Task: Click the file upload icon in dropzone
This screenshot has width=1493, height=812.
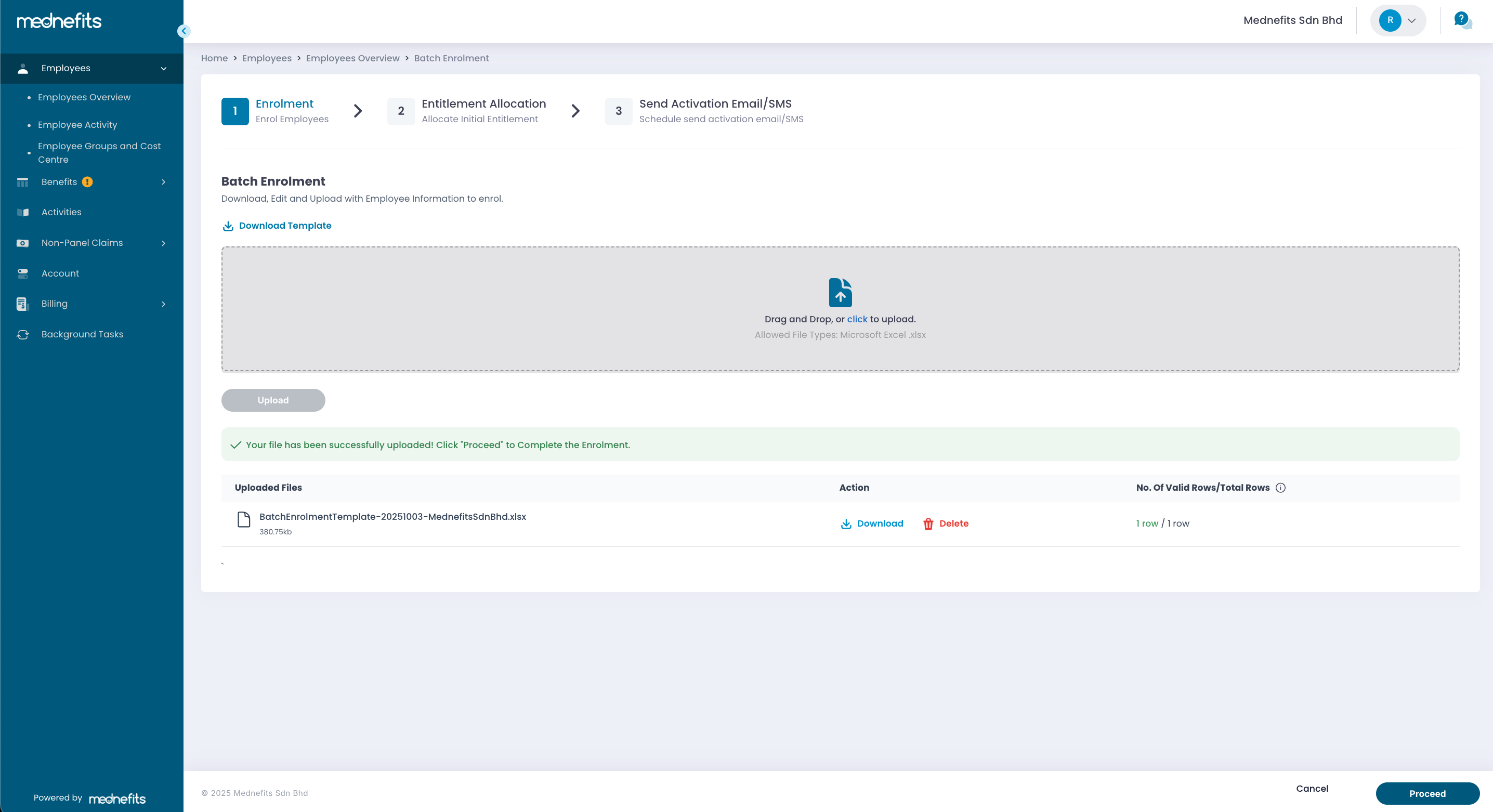Action: [840, 292]
